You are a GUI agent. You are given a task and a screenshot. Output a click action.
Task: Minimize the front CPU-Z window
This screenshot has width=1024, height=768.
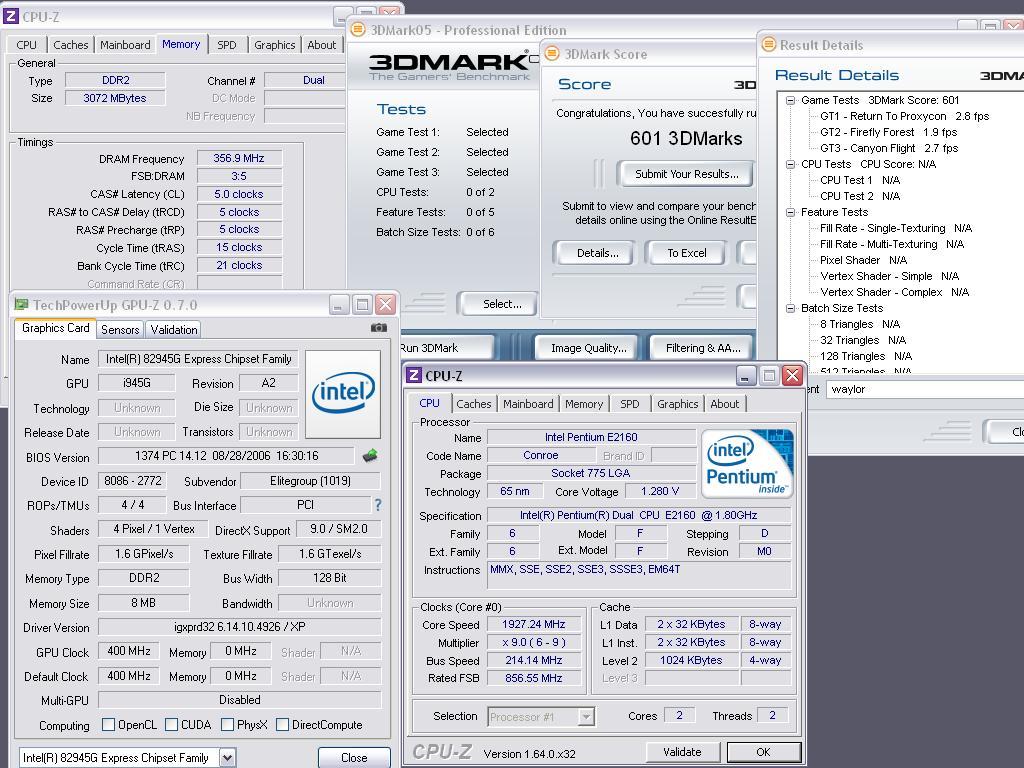746,376
